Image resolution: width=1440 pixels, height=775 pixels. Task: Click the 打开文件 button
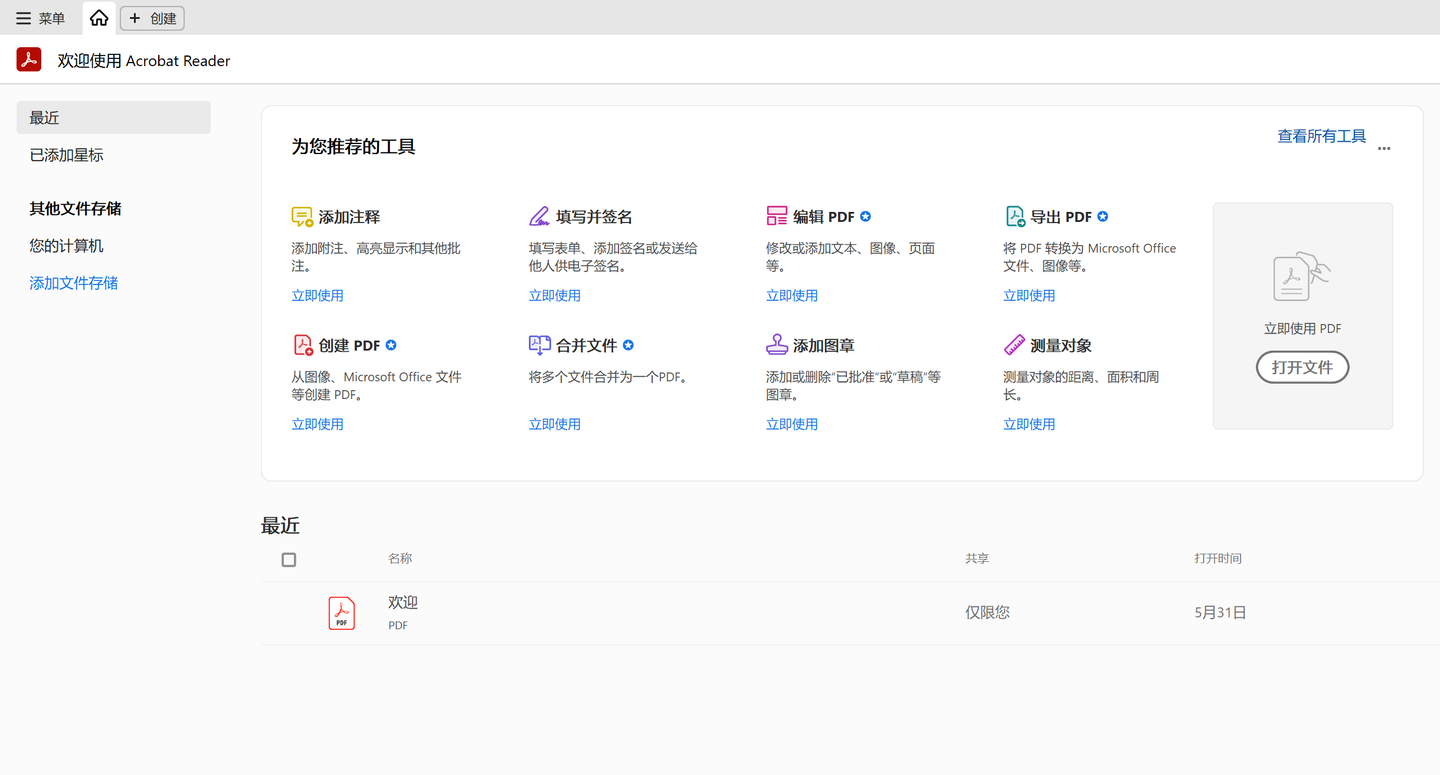pos(1302,367)
